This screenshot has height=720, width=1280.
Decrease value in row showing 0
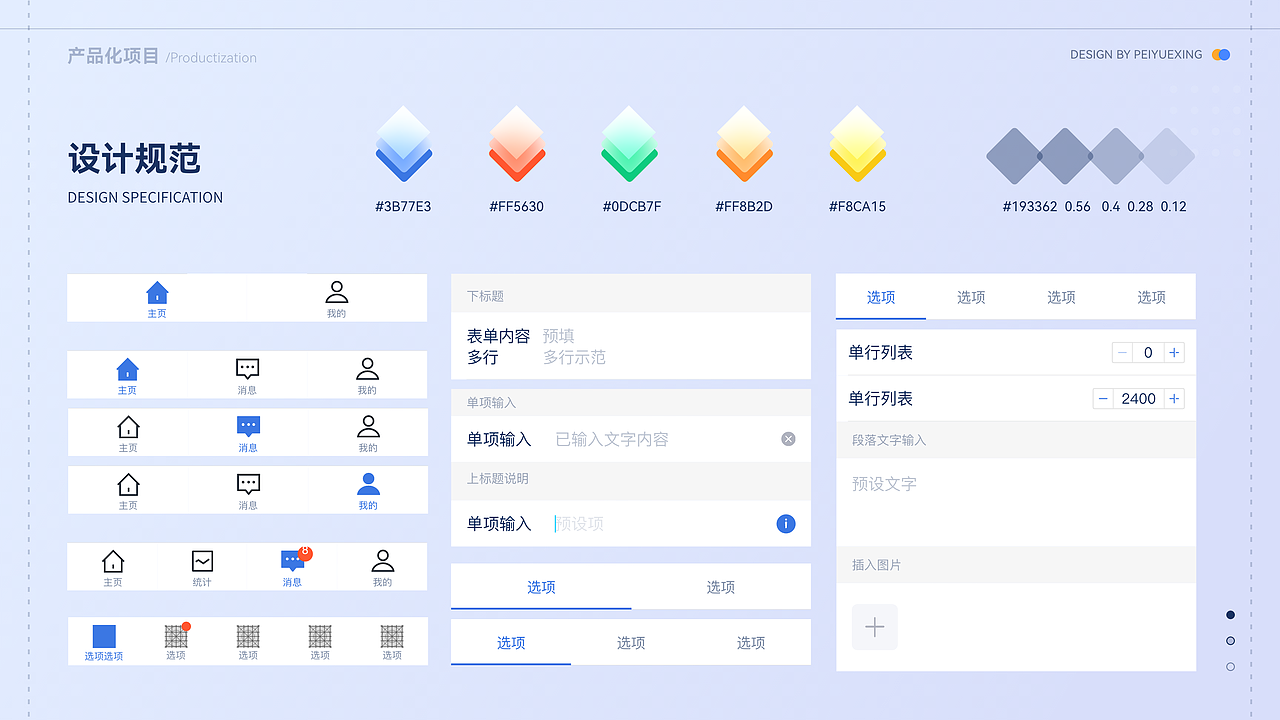pyautogui.click(x=1122, y=352)
